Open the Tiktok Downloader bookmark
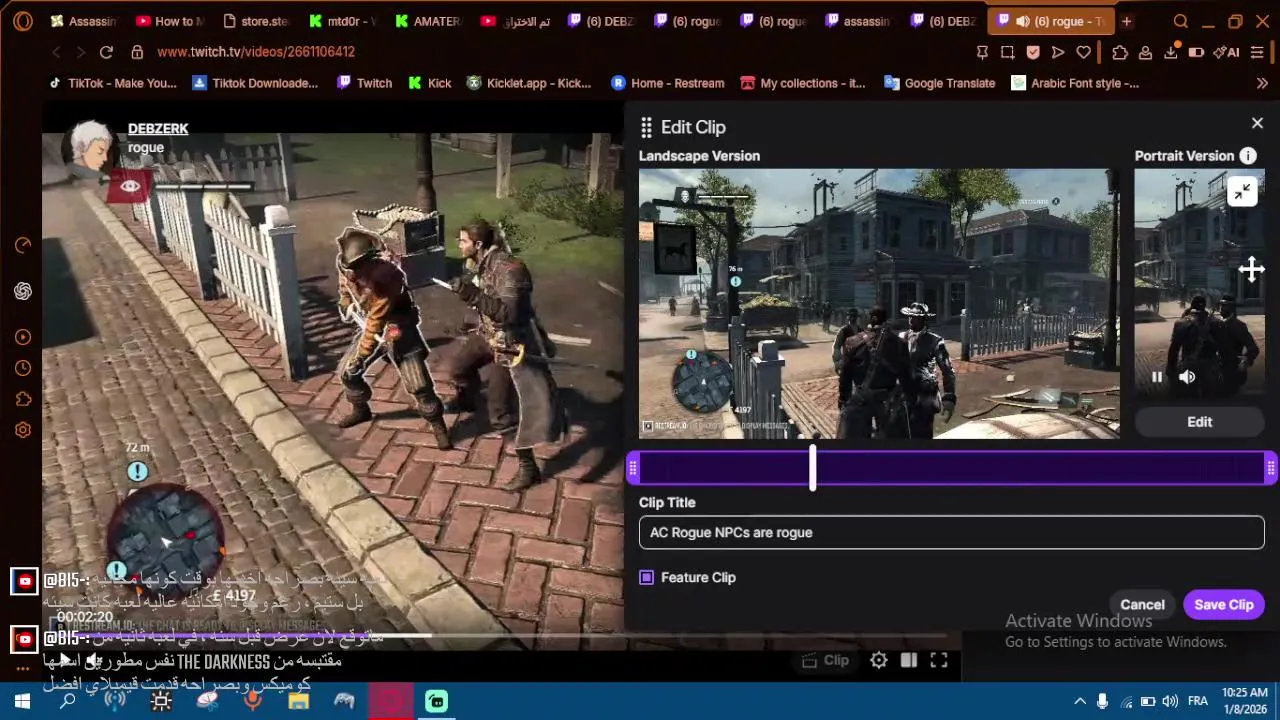 [255, 83]
